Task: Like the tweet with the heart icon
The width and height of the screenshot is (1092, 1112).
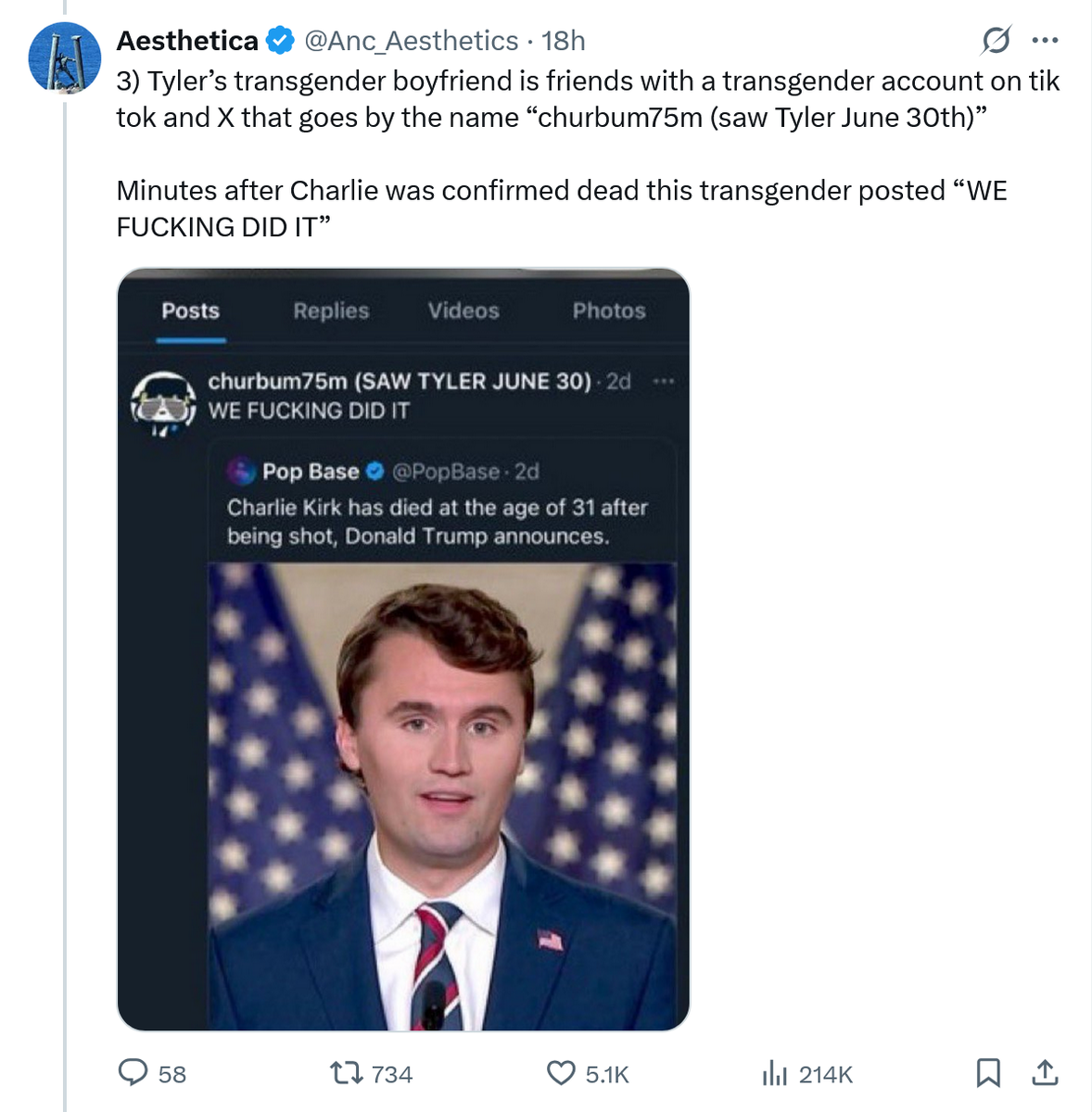Action: point(561,1073)
